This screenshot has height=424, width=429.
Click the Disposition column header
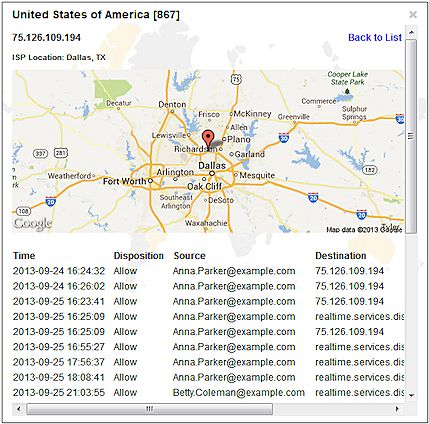click(x=139, y=256)
